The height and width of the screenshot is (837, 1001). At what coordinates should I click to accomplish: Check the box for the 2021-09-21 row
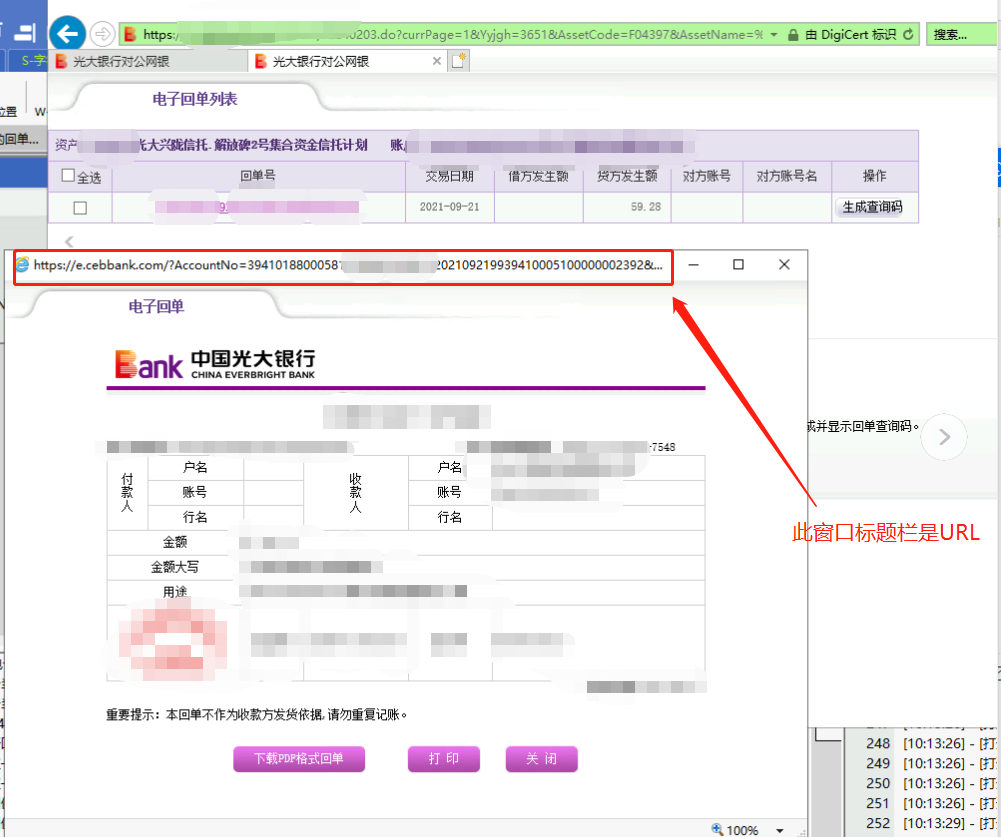80,207
